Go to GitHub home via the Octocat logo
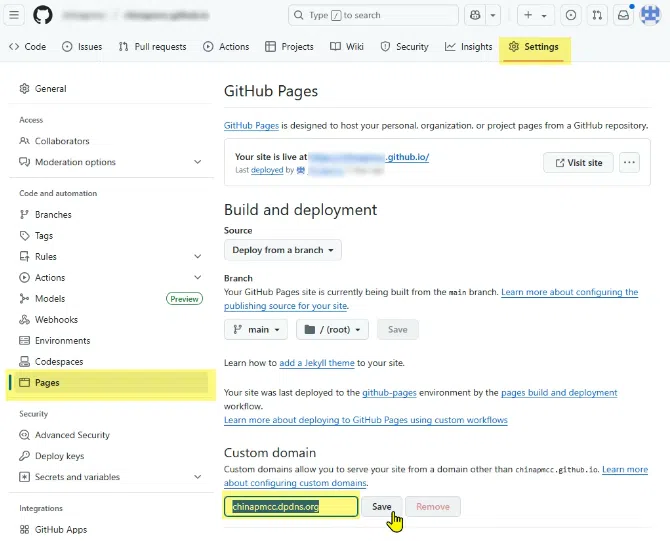 click(x=43, y=15)
